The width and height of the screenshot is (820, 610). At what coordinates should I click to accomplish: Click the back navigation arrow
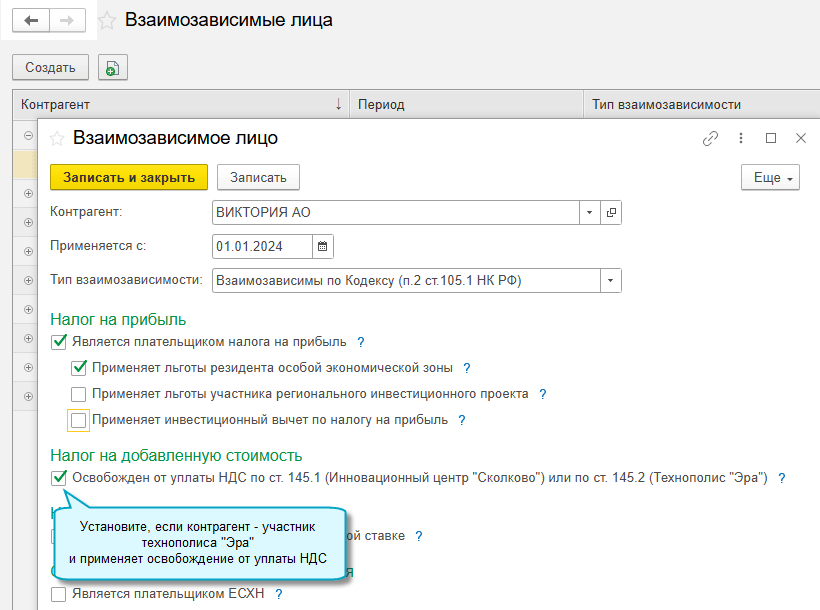click(x=31, y=20)
